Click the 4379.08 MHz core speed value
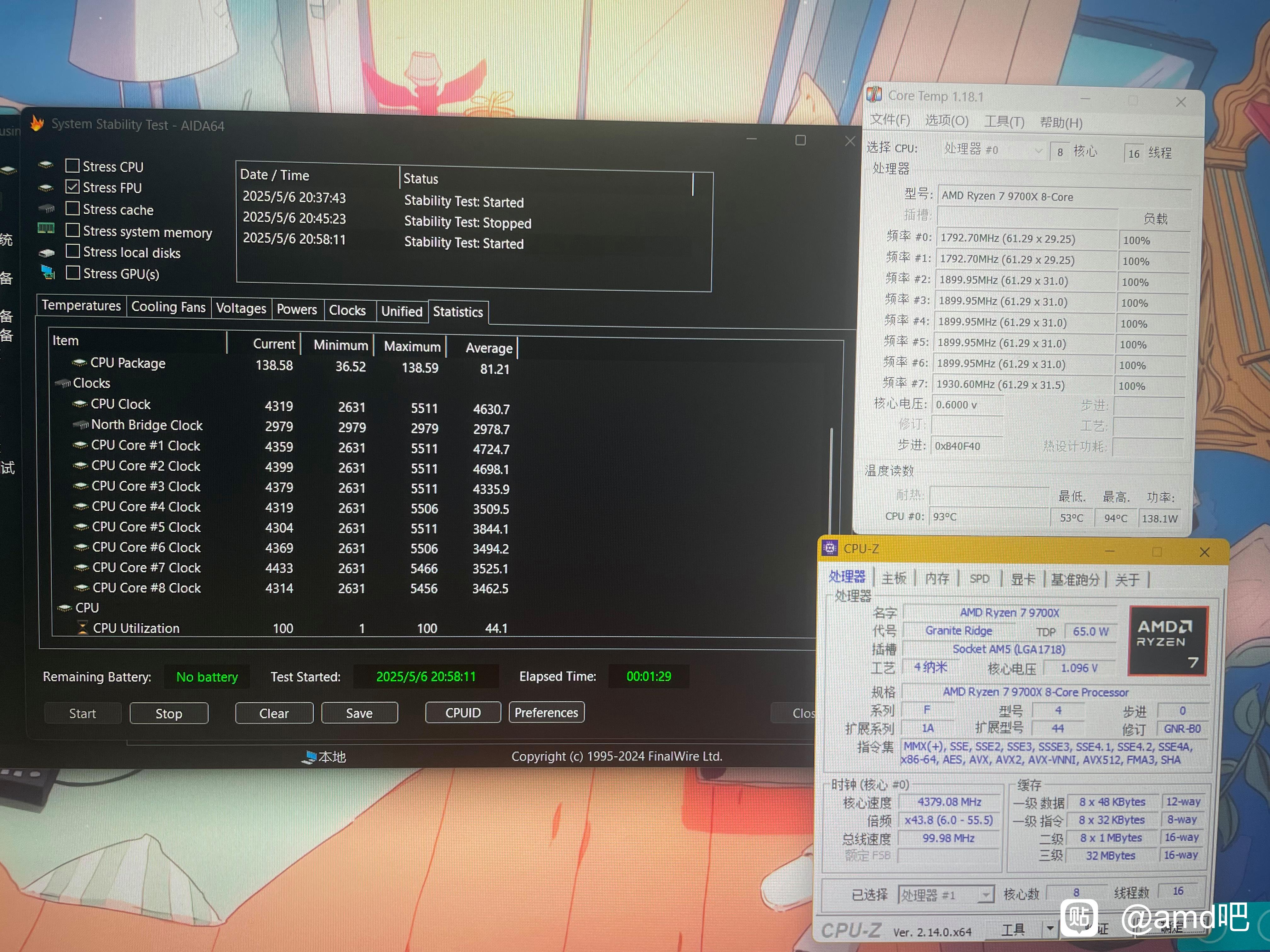The width and height of the screenshot is (1270, 952). click(x=948, y=802)
